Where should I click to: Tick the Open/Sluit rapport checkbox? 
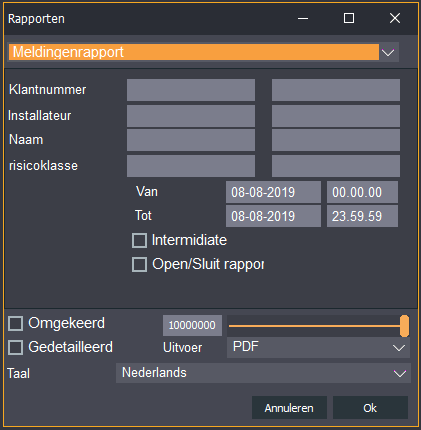tap(139, 265)
